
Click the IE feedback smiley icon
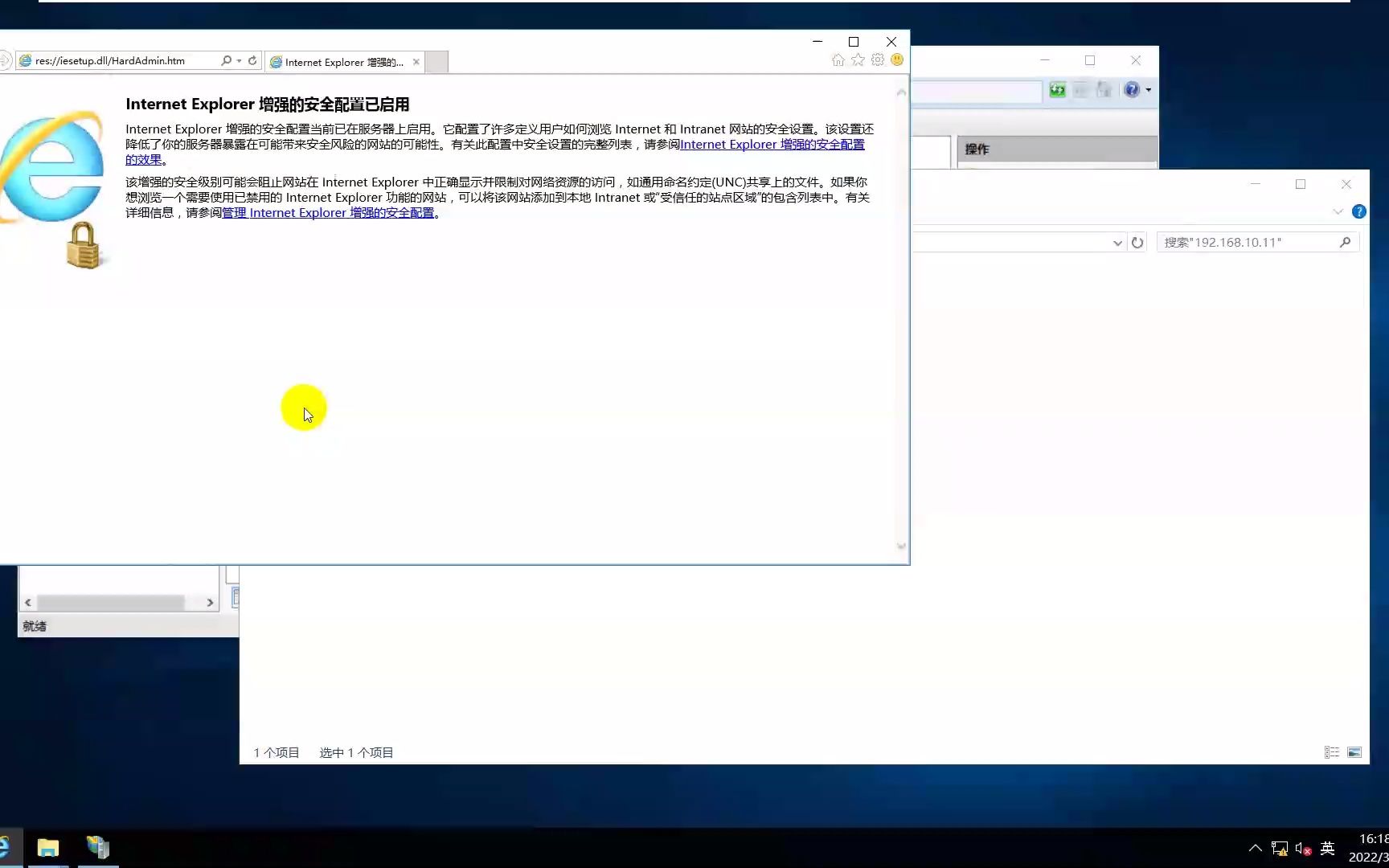pyautogui.click(x=897, y=60)
